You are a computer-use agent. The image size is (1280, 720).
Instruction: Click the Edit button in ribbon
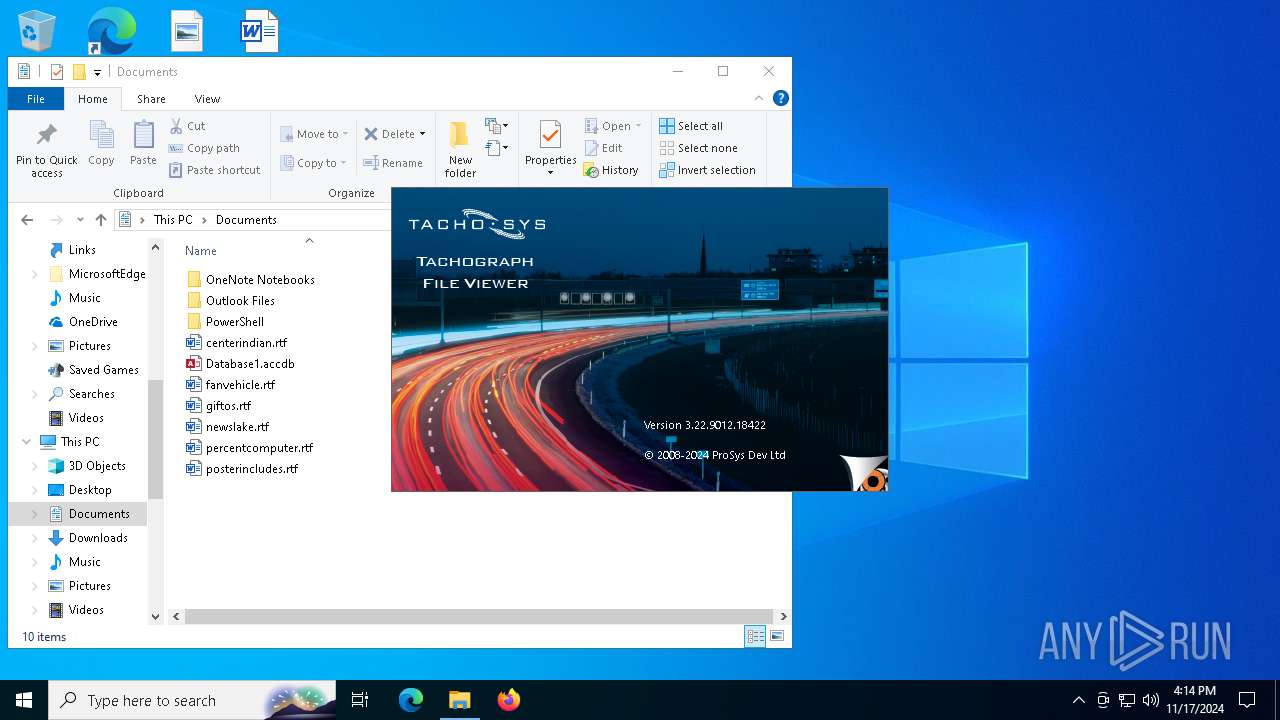(604, 148)
